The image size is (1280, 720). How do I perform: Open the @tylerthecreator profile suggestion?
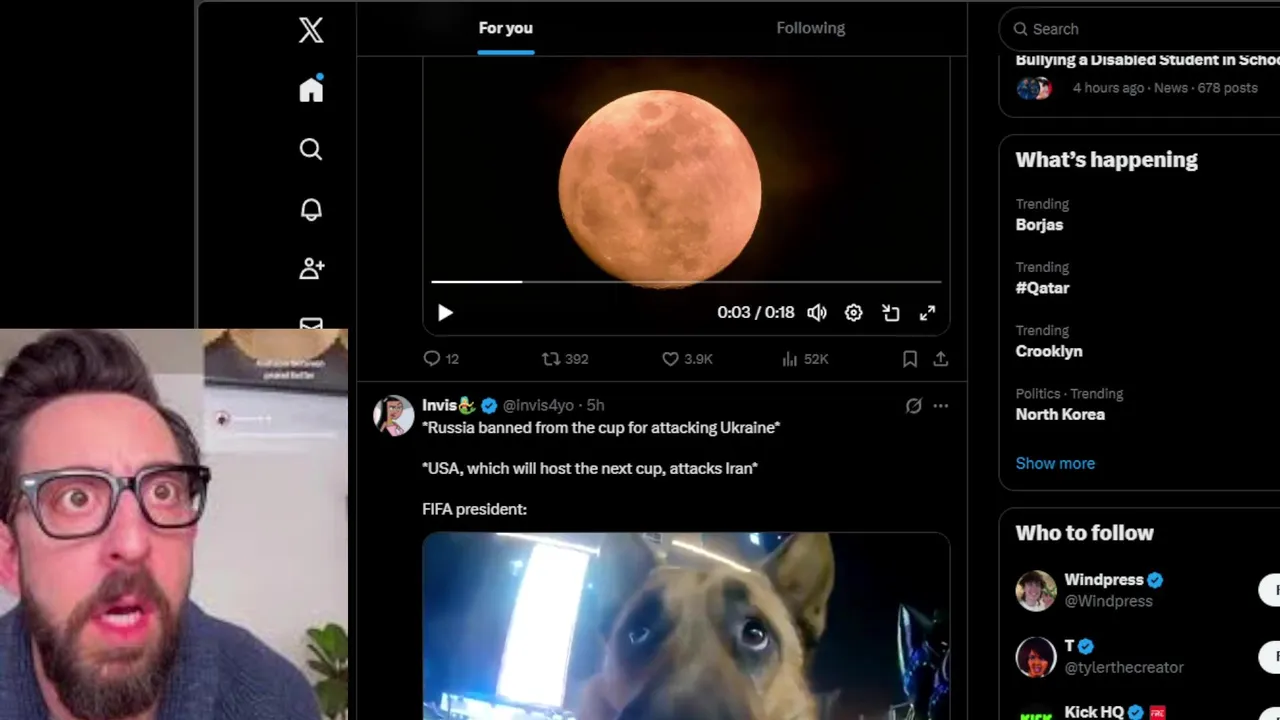click(1124, 667)
